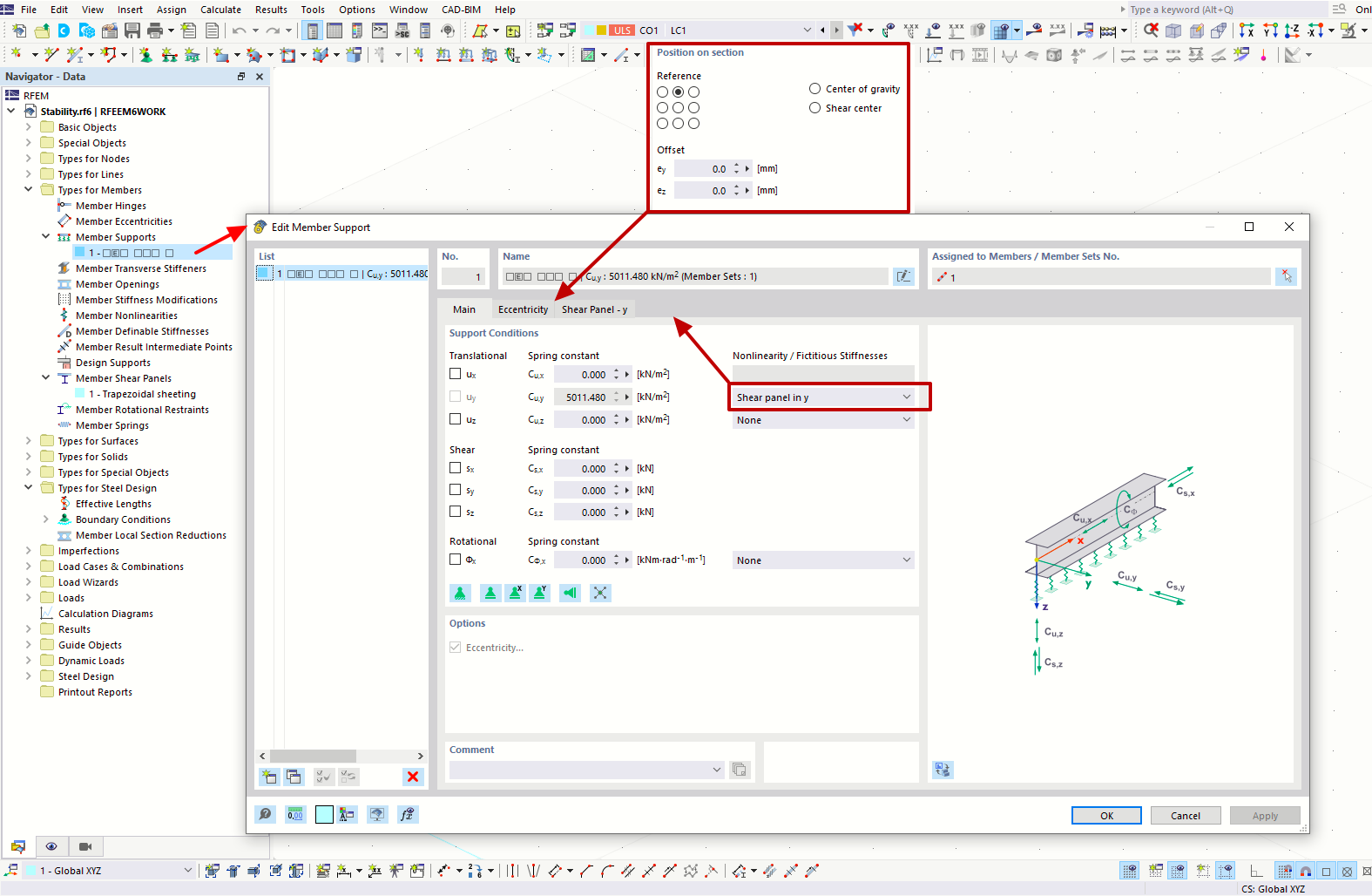Switch to the Main tab

(464, 309)
